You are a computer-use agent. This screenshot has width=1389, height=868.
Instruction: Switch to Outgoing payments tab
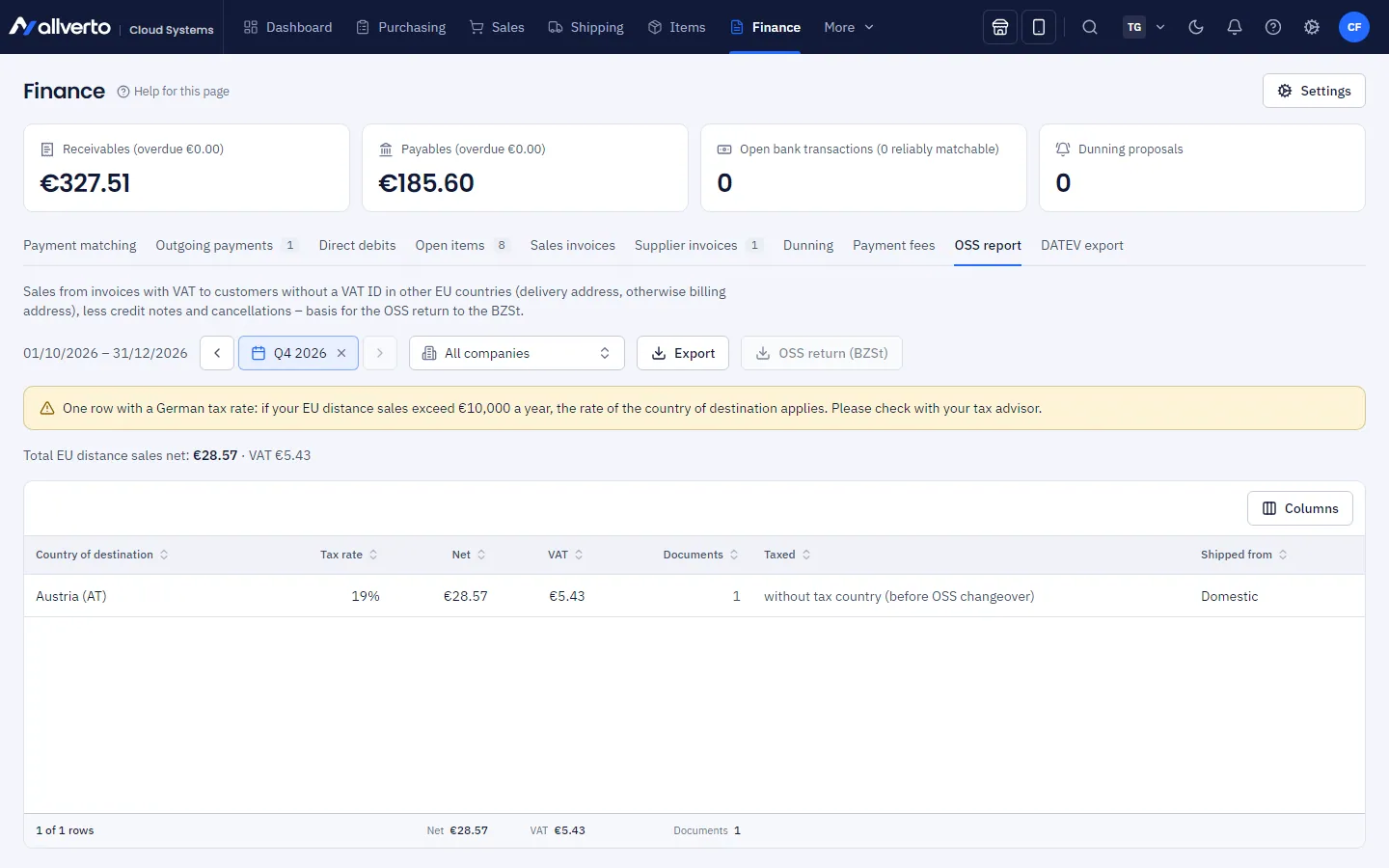(x=227, y=245)
